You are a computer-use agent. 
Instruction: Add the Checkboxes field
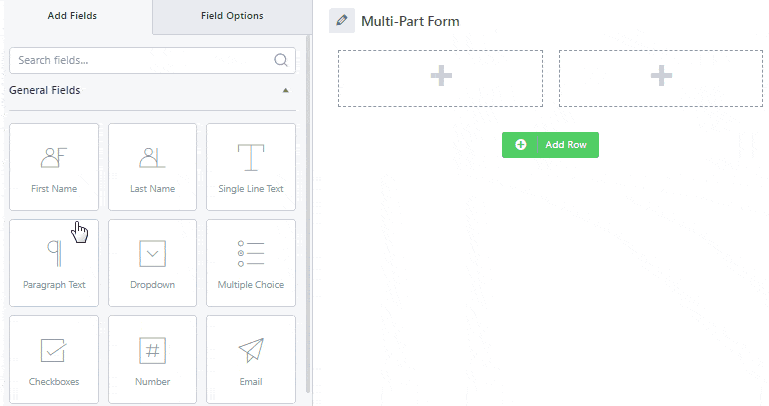[54, 359]
